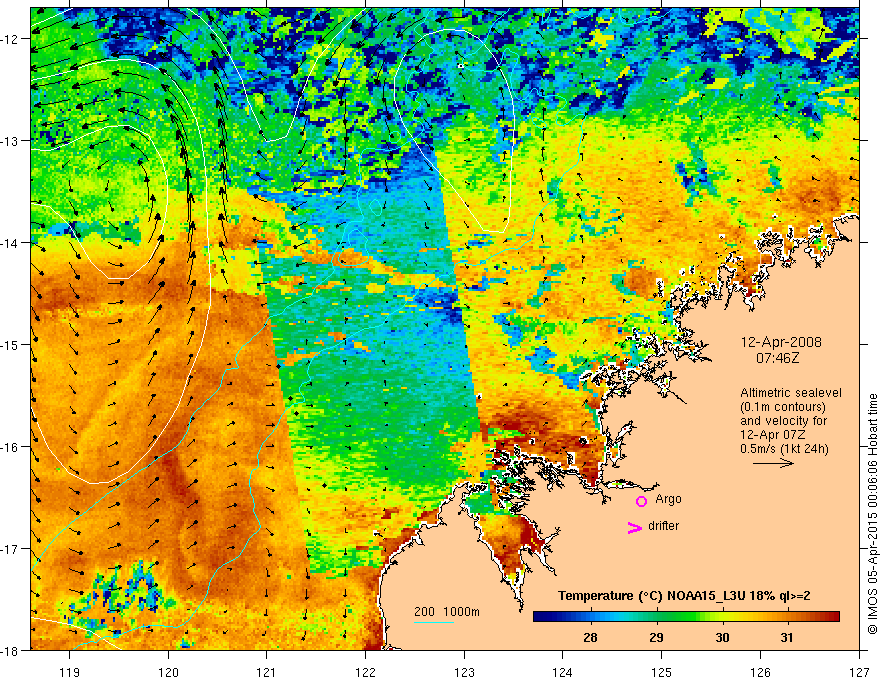Image resolution: width=880 pixels, height=680 pixels.
Task: Click the '30' color bar tick label
Action: pyautogui.click(x=722, y=637)
